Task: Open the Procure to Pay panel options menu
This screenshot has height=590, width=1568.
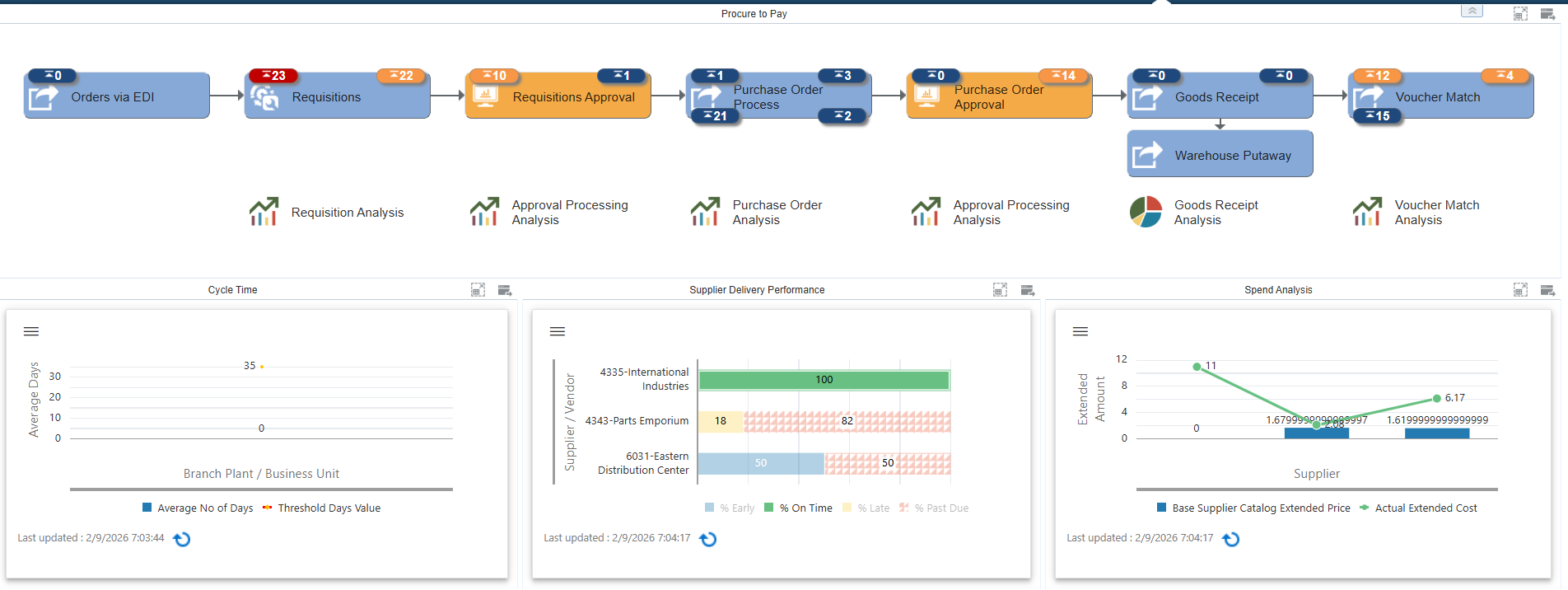Action: click(1547, 14)
